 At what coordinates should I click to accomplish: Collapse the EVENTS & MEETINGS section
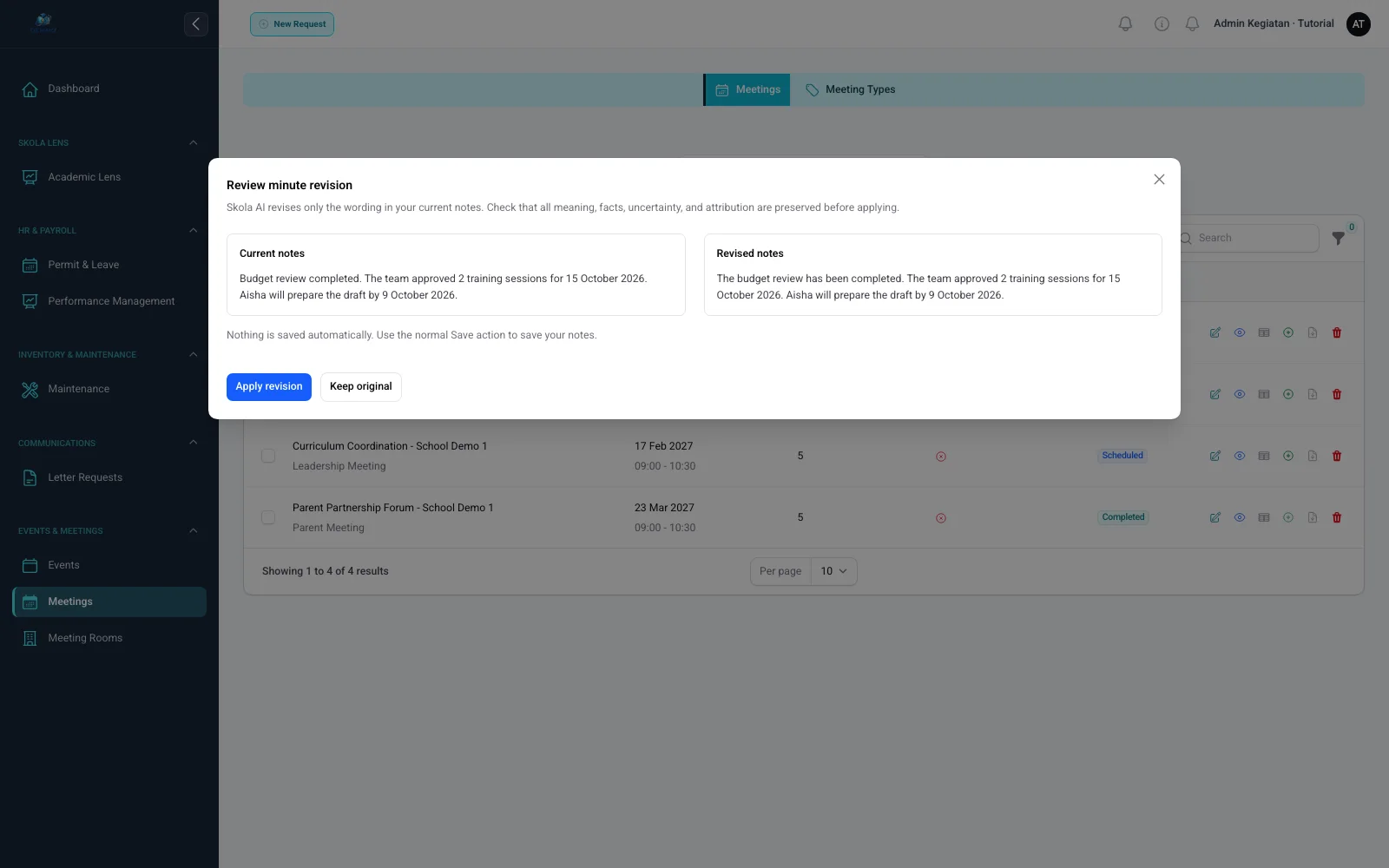tap(193, 531)
